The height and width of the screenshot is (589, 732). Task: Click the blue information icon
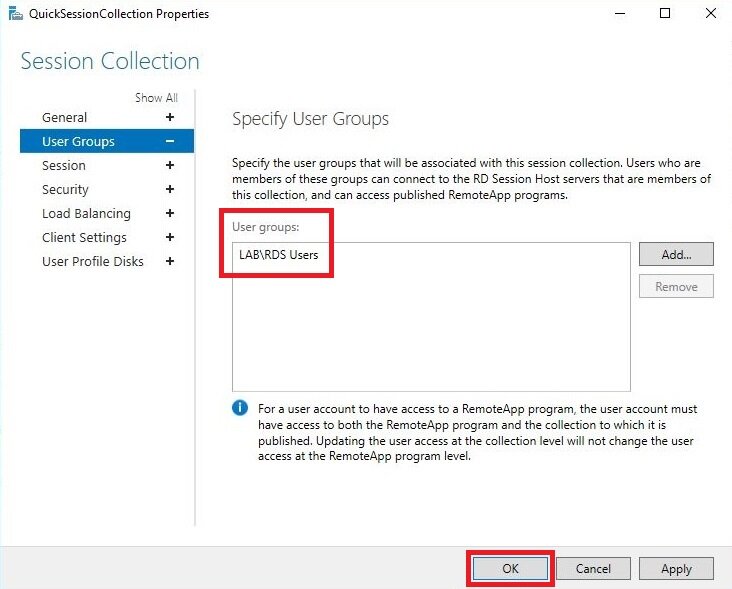click(240, 408)
